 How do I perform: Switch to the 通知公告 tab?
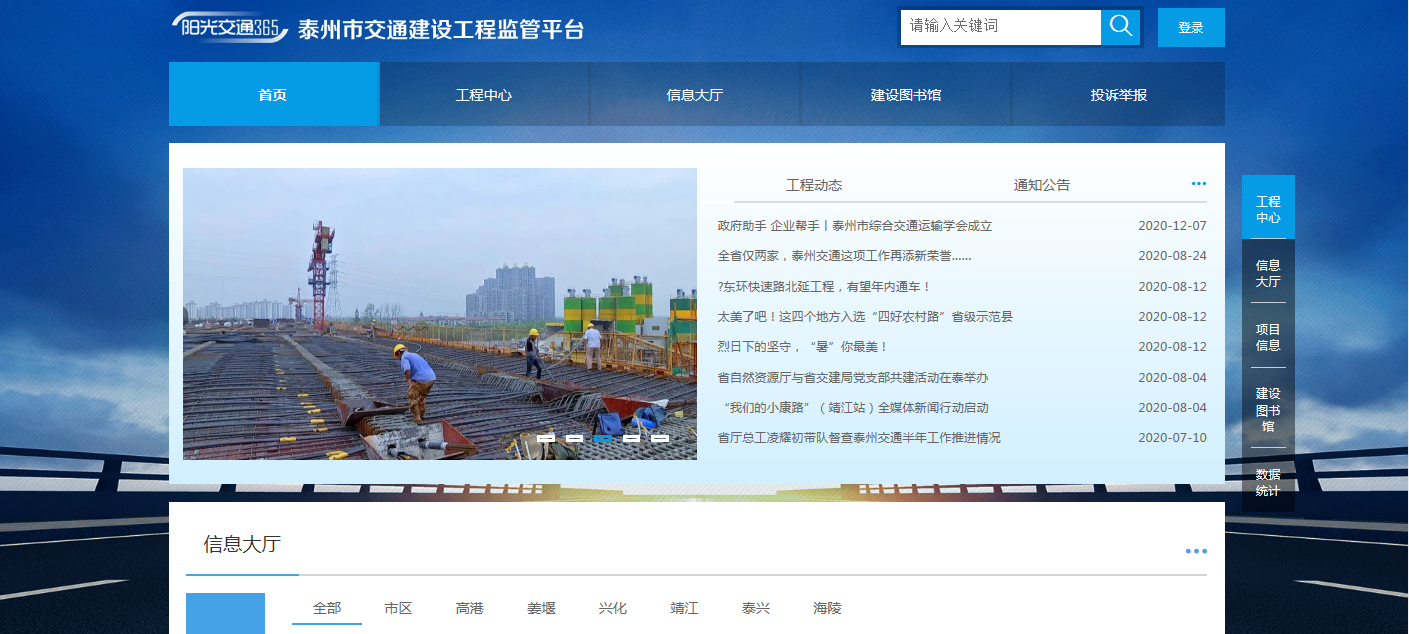click(x=1041, y=185)
